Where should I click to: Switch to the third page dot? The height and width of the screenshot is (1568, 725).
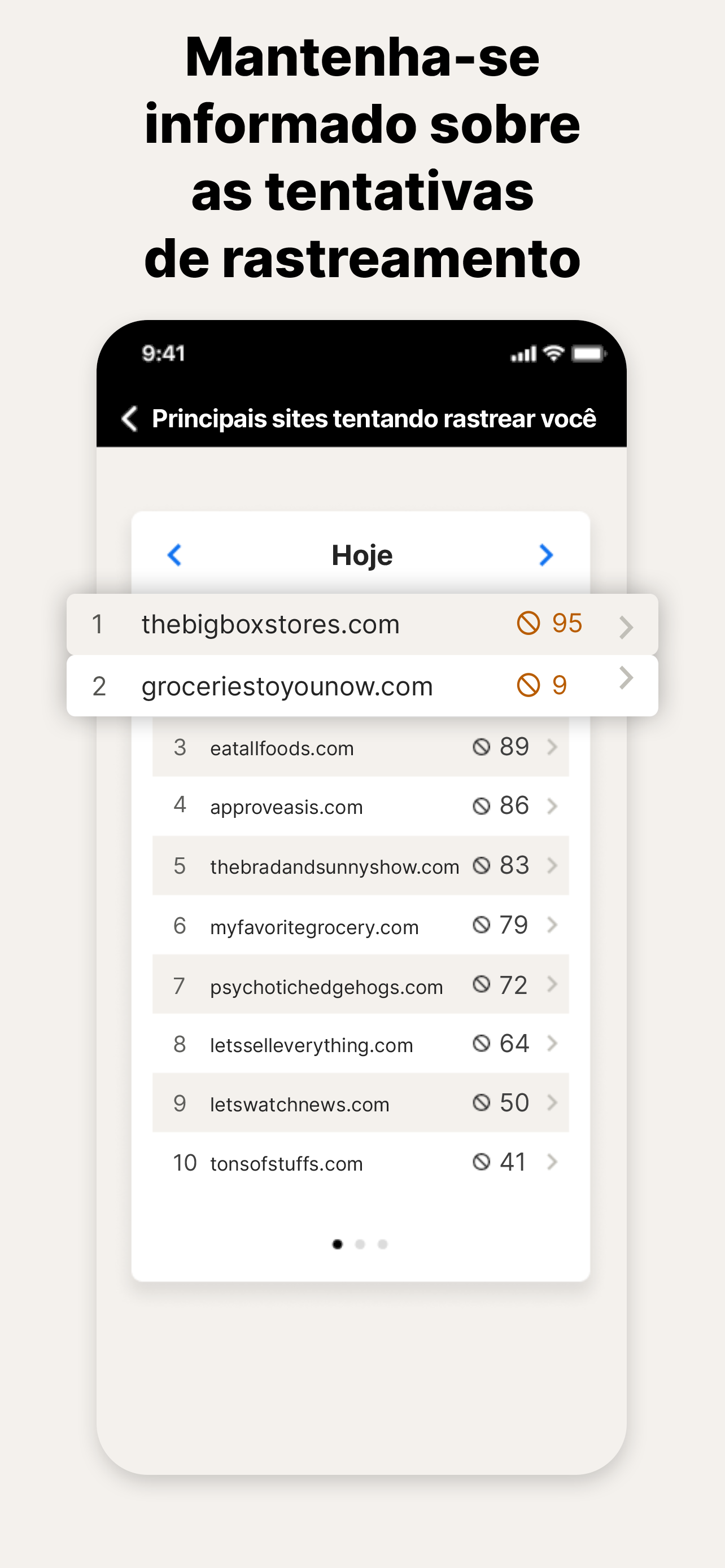pyautogui.click(x=382, y=1244)
